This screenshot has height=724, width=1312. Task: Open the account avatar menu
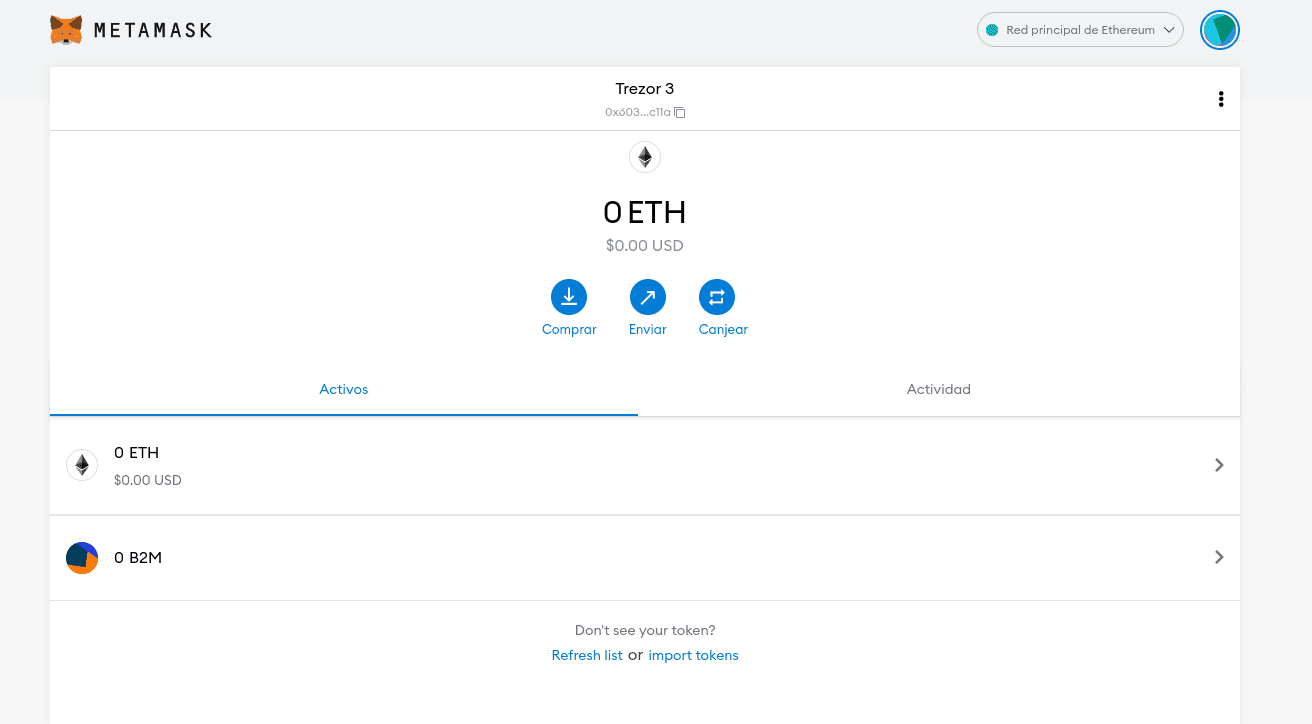pyautogui.click(x=1220, y=30)
